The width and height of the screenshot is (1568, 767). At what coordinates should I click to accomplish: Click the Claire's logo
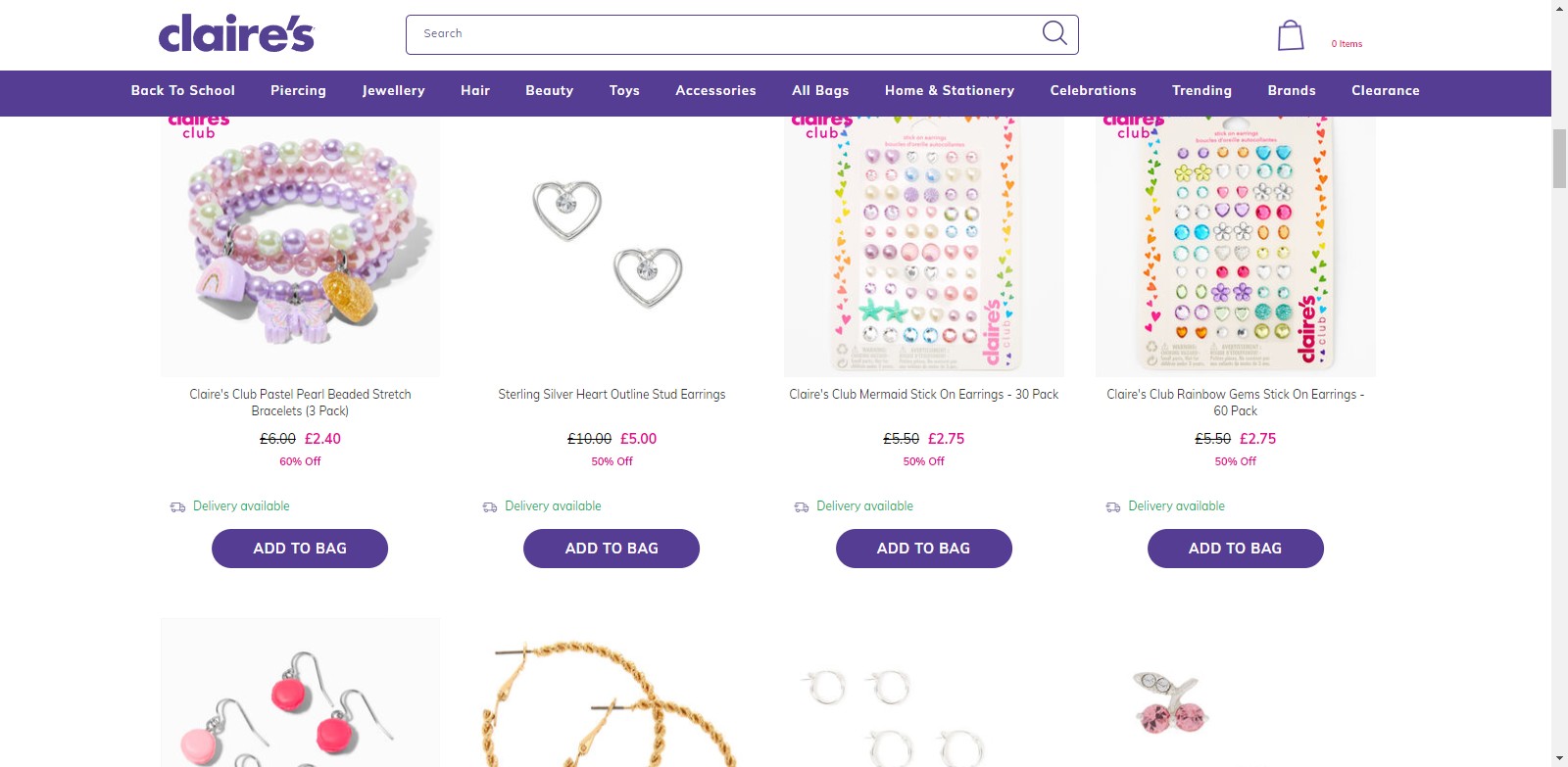tap(236, 34)
